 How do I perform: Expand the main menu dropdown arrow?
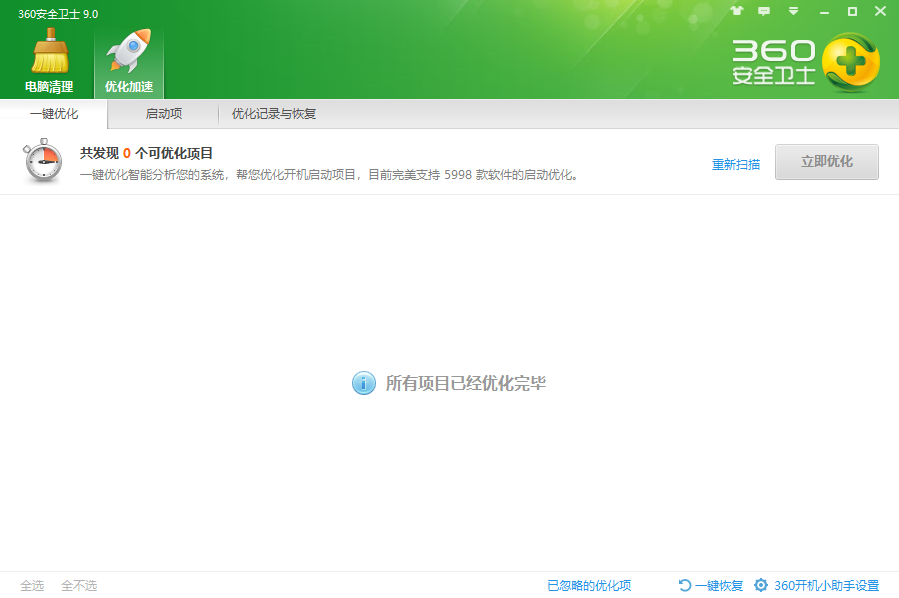pyautogui.click(x=794, y=12)
